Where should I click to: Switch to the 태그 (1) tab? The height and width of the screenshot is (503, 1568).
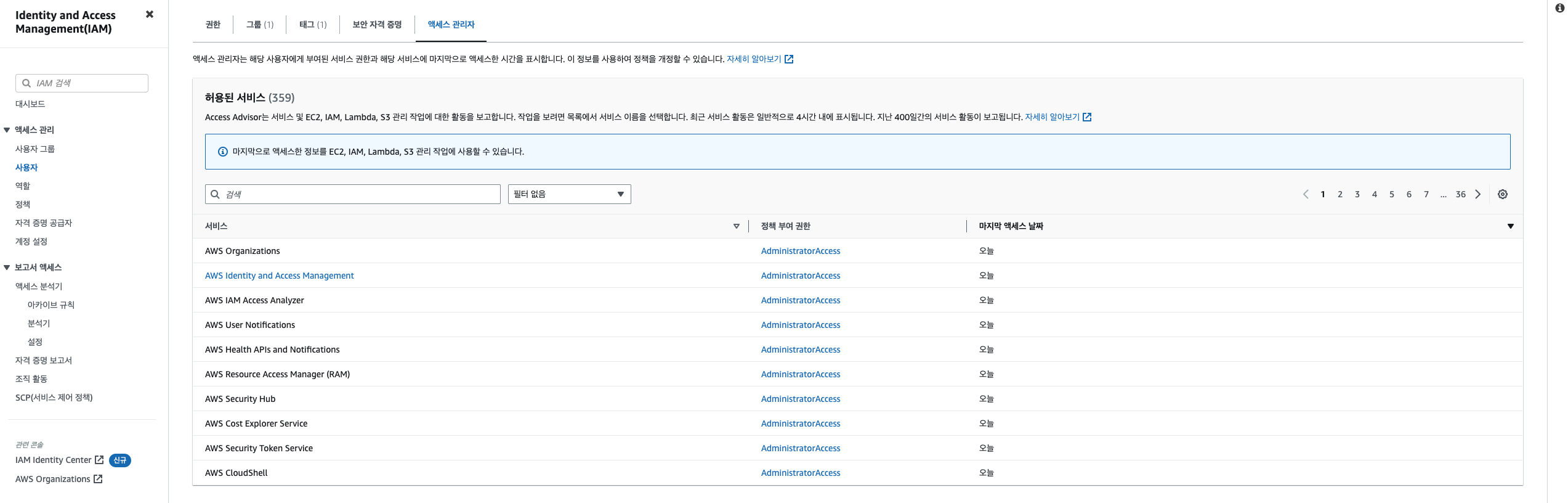[x=313, y=25]
